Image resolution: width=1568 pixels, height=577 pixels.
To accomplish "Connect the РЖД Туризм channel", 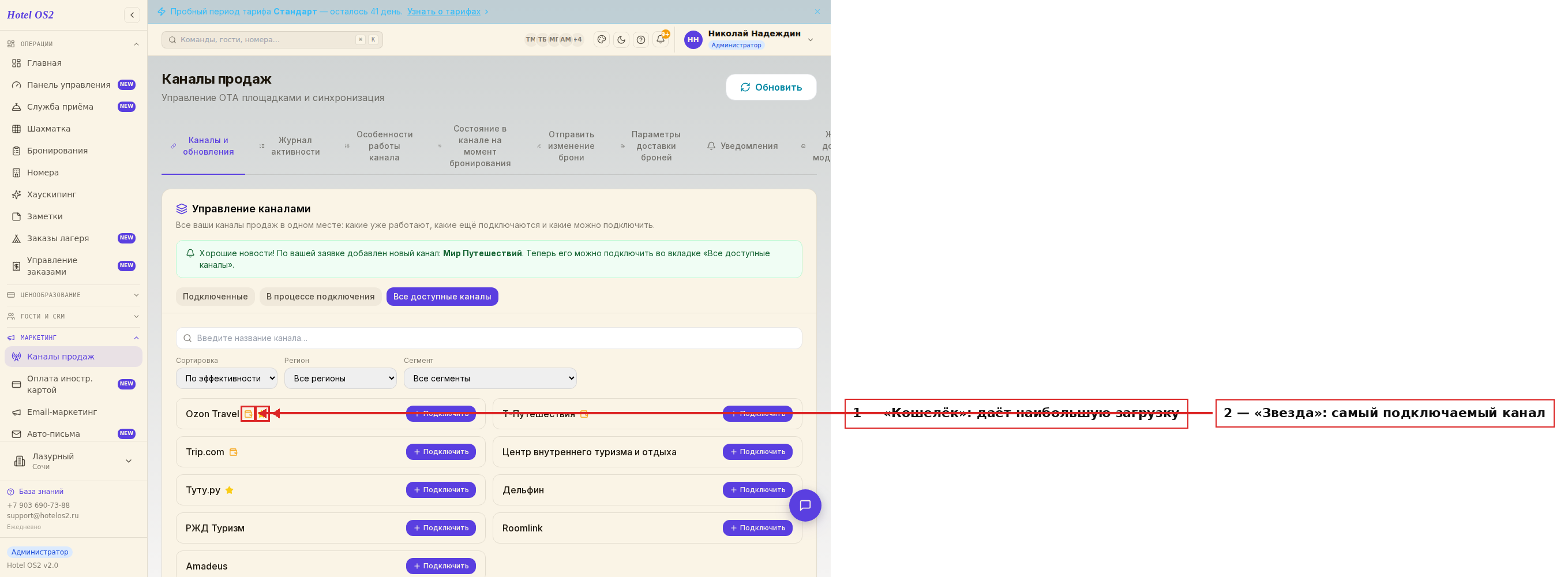I will [441, 528].
